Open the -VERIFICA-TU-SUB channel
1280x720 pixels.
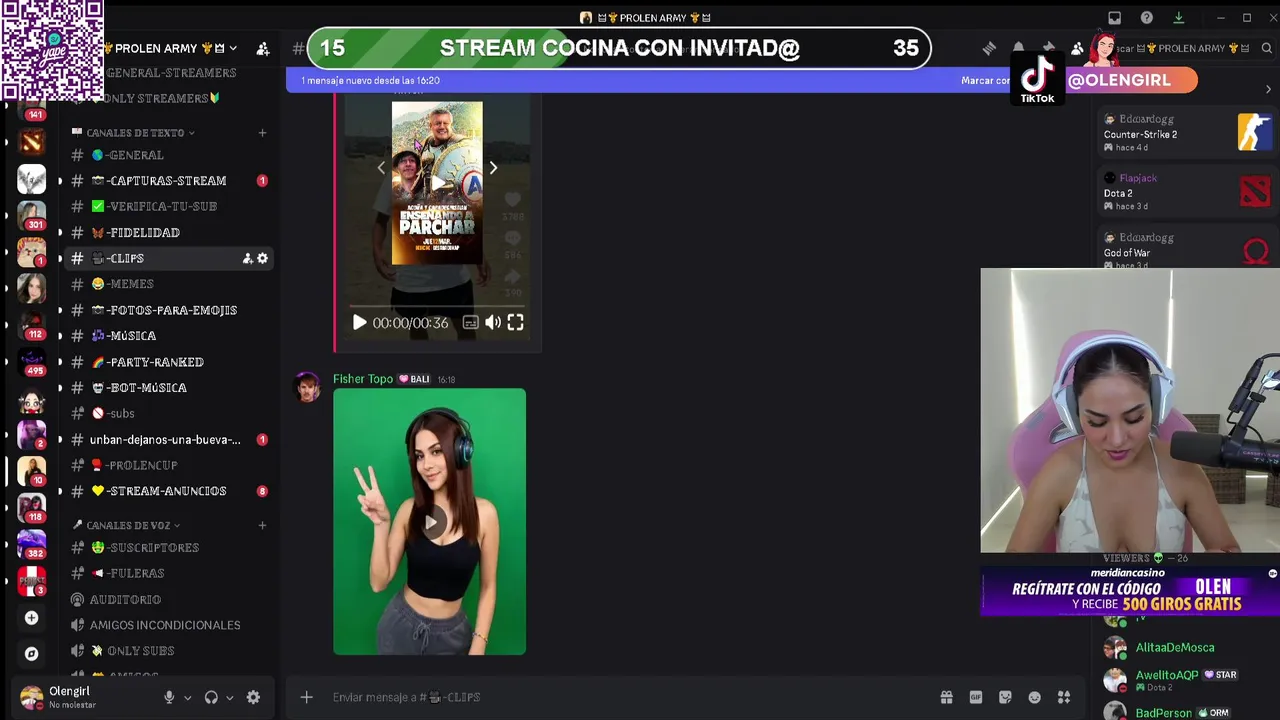[168, 206]
